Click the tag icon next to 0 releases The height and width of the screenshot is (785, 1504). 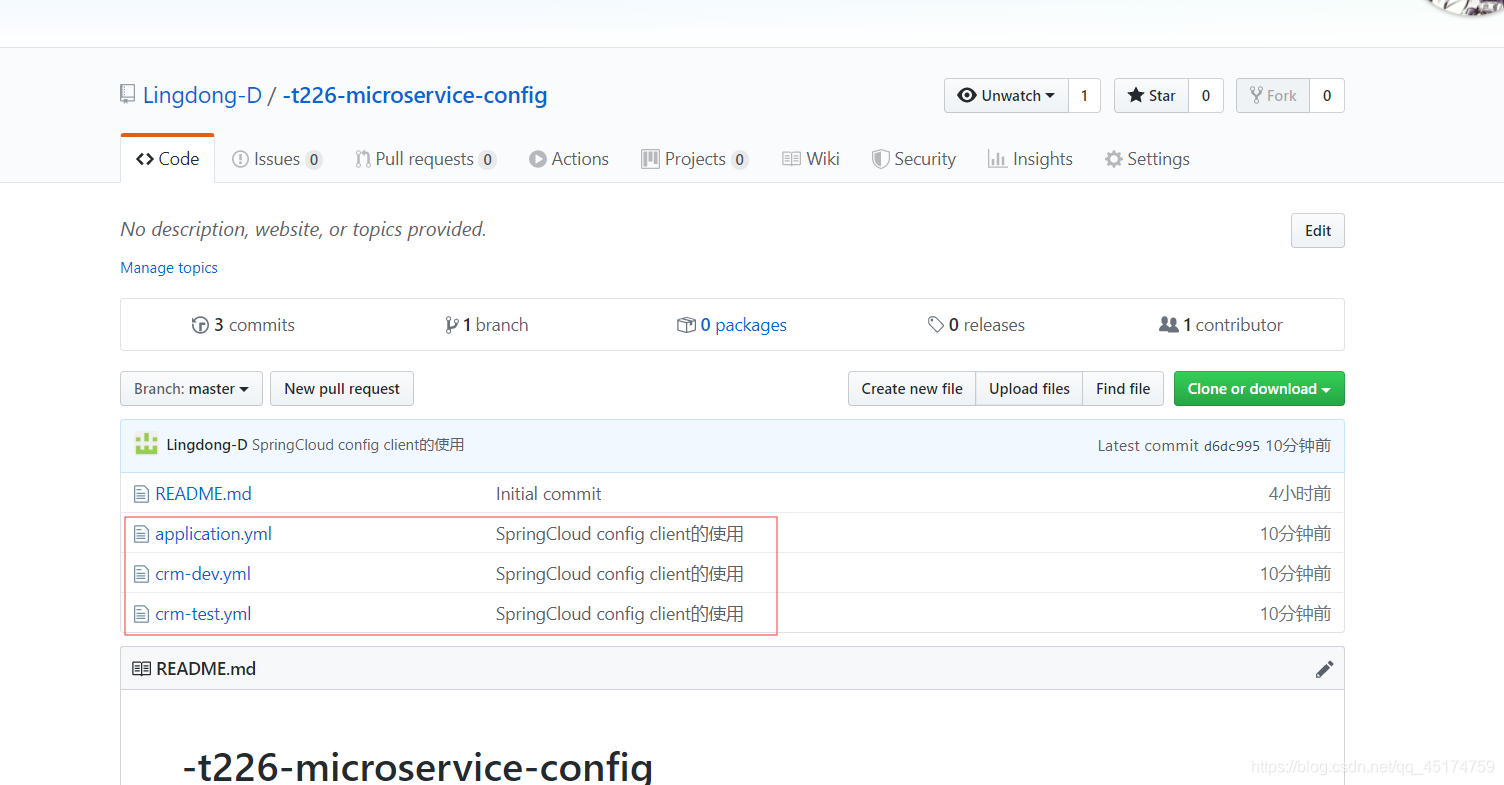(x=936, y=325)
